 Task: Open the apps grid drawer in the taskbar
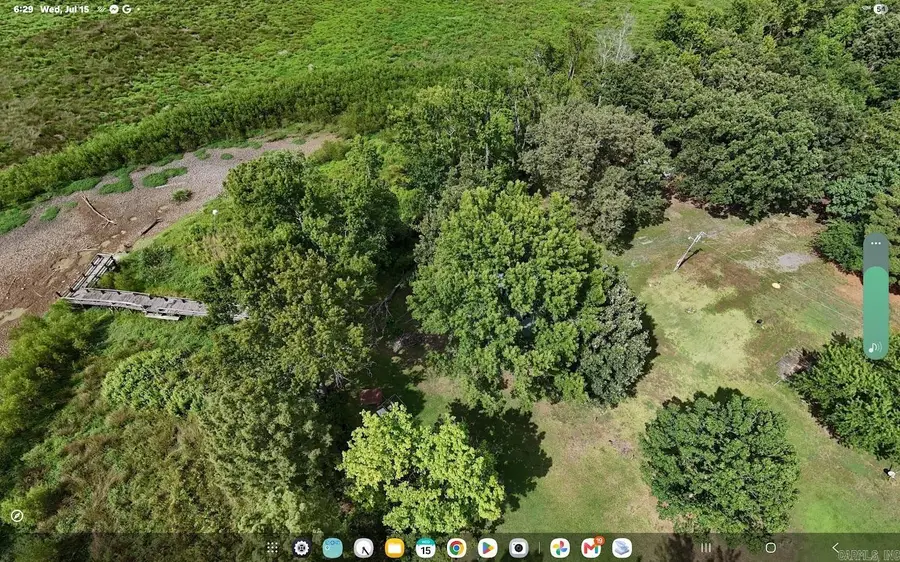coord(272,548)
